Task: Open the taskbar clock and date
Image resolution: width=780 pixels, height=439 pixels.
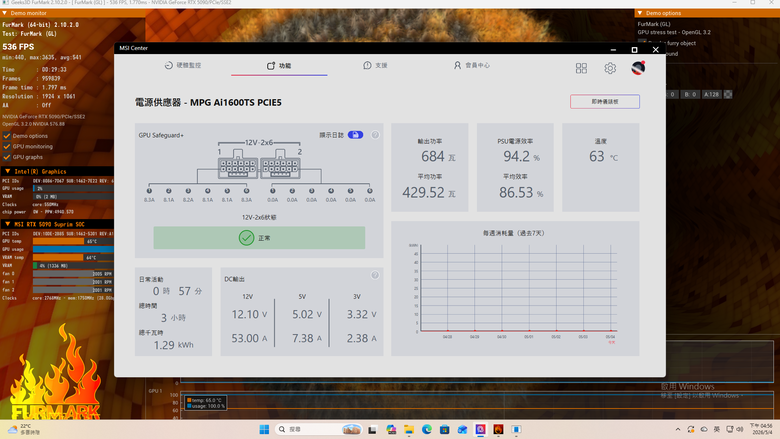Action: pyautogui.click(x=761, y=430)
